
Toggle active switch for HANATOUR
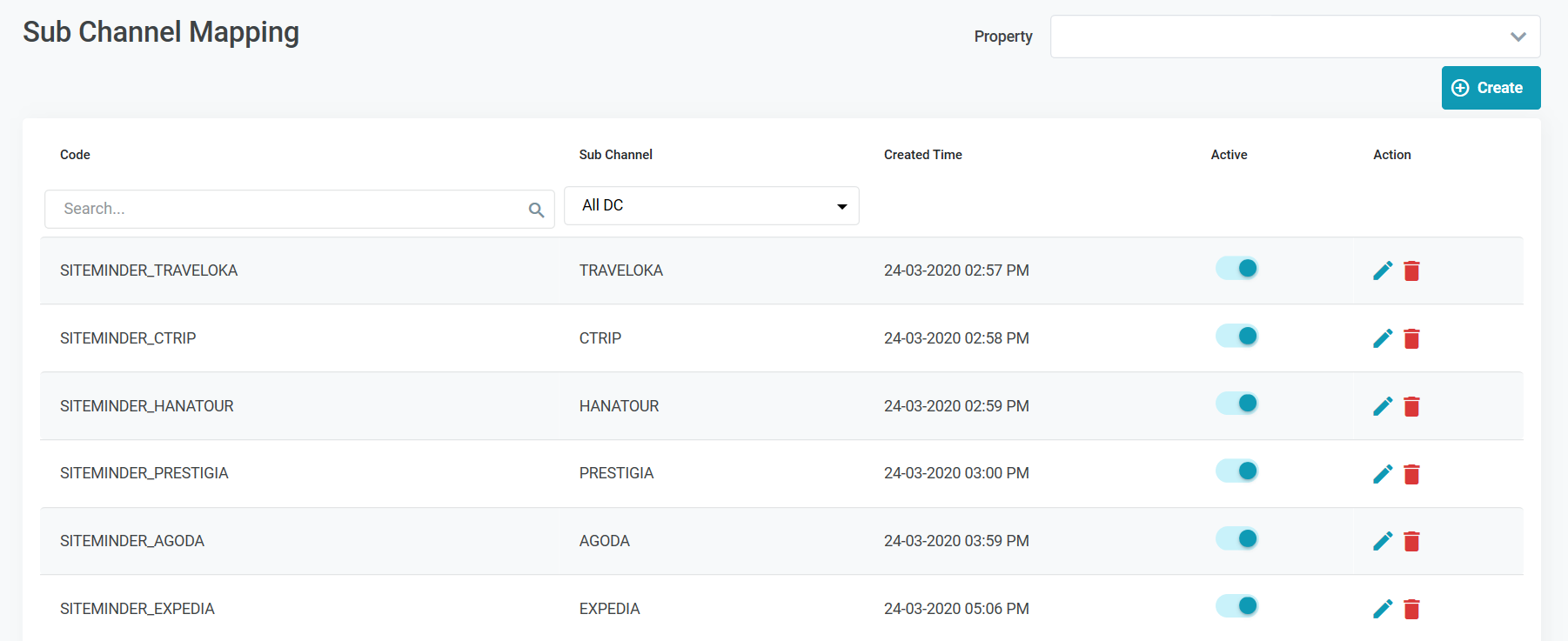pos(1236,404)
